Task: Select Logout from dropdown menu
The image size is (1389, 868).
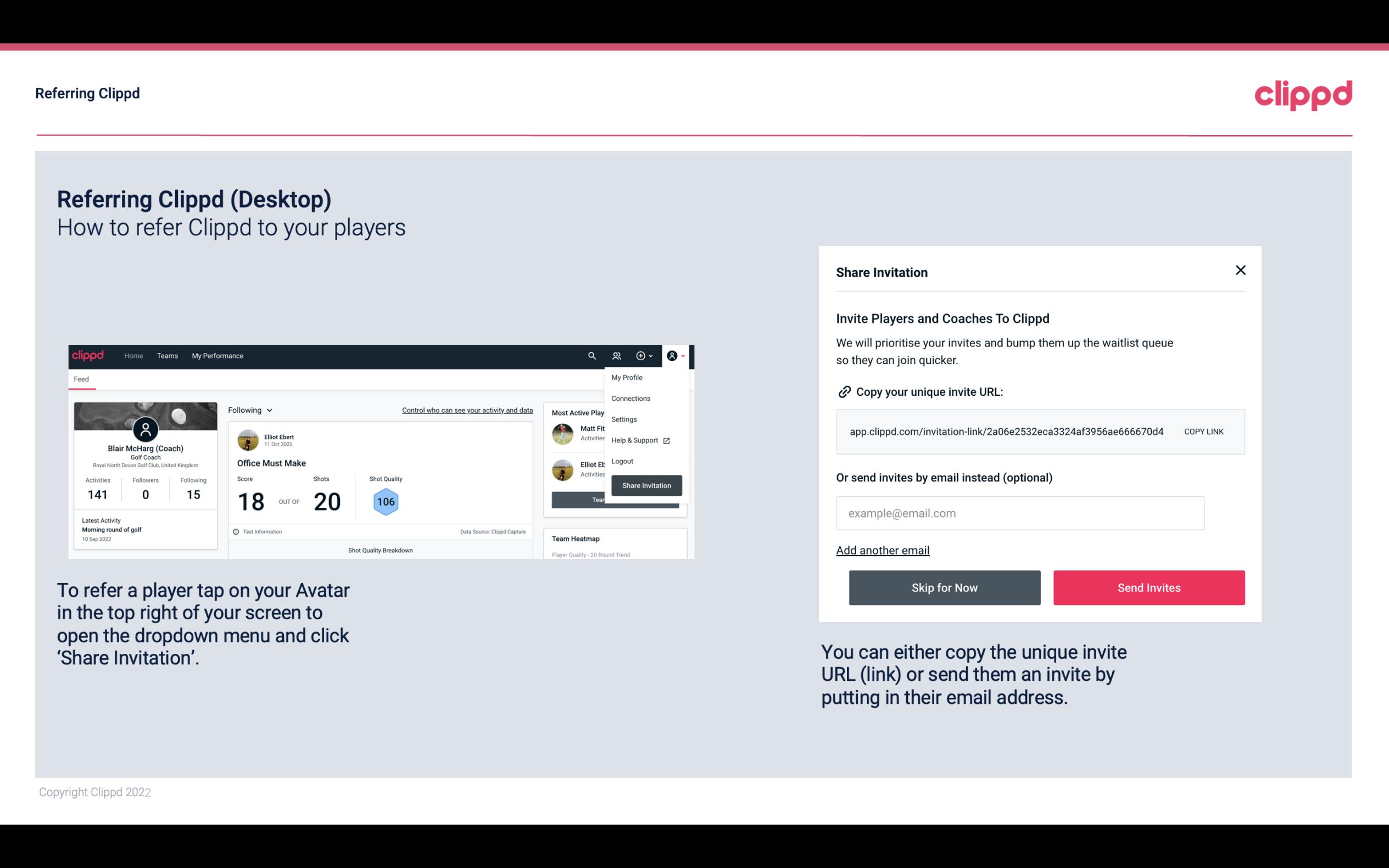Action: (x=622, y=461)
